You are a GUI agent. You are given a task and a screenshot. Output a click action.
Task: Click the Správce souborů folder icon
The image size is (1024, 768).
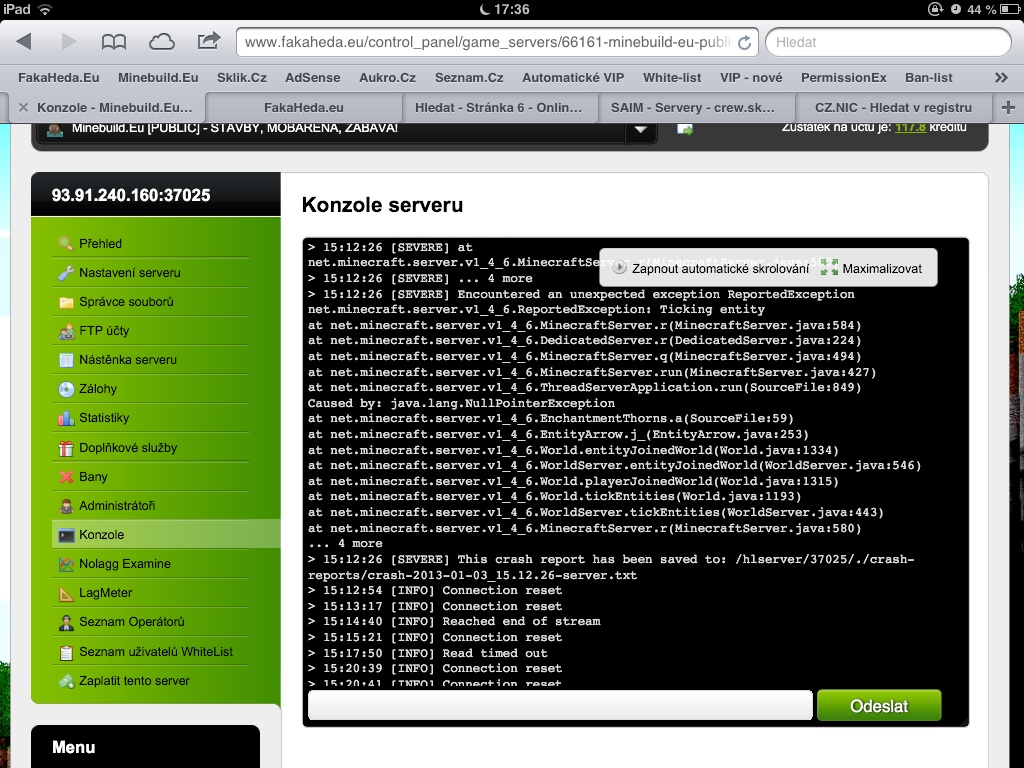(66, 302)
